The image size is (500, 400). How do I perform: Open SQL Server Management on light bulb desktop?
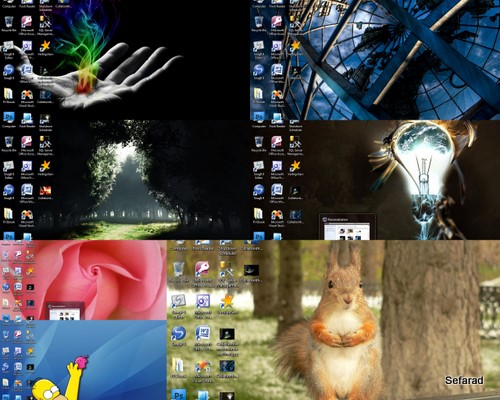(295, 142)
